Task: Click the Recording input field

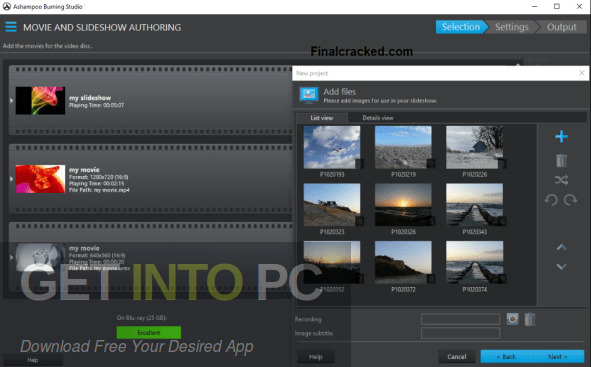Action: pos(461,319)
